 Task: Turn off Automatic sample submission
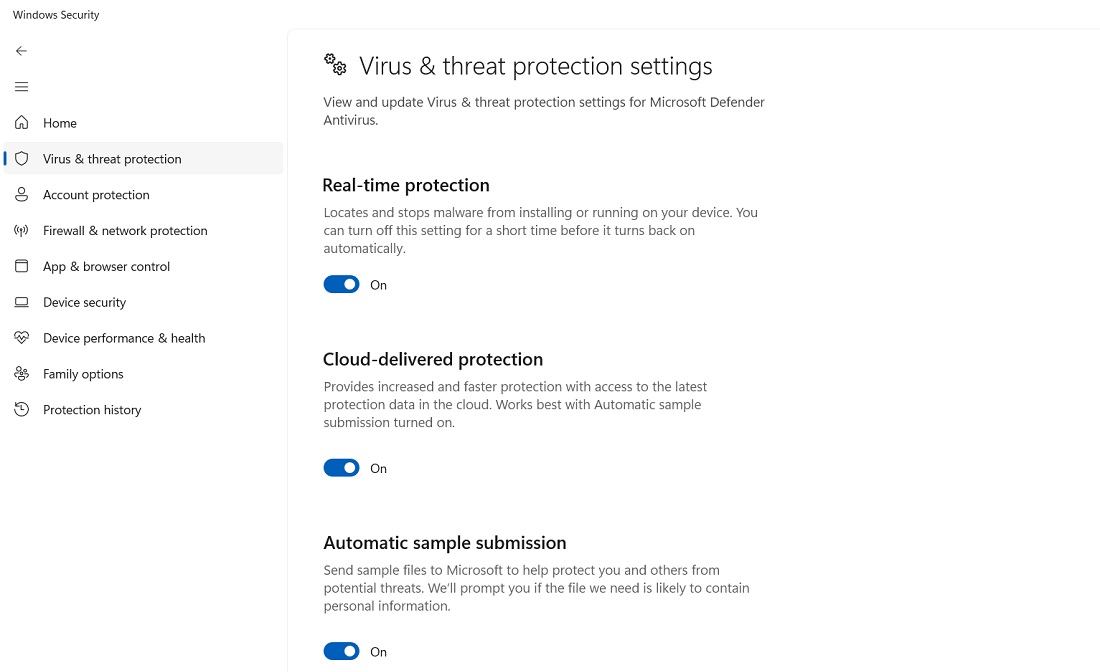(x=341, y=651)
